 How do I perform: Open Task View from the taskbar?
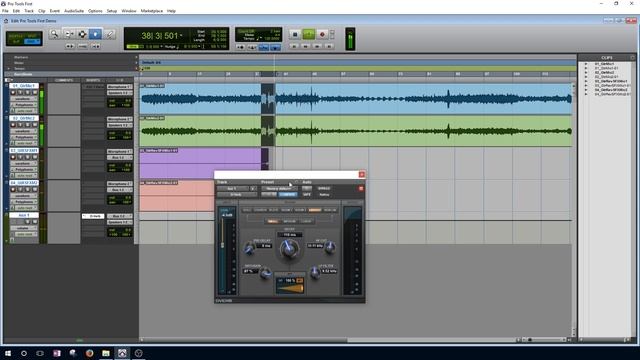(40, 353)
